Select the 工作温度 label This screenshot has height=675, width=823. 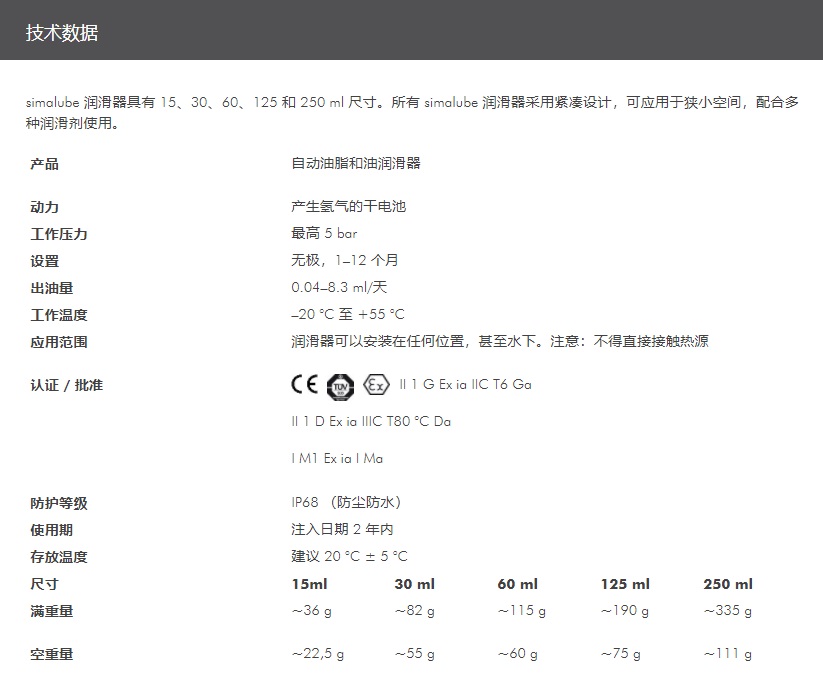59,315
